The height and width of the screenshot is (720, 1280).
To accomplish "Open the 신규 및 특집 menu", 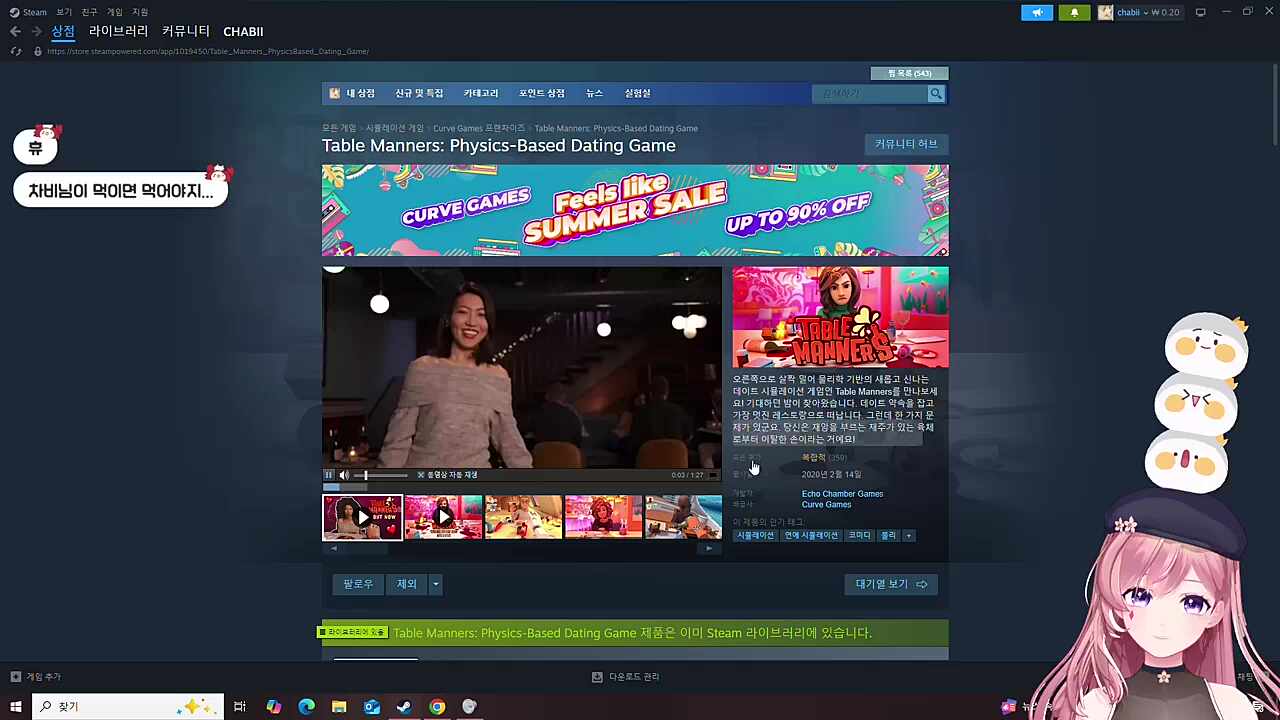I will [x=419, y=94].
